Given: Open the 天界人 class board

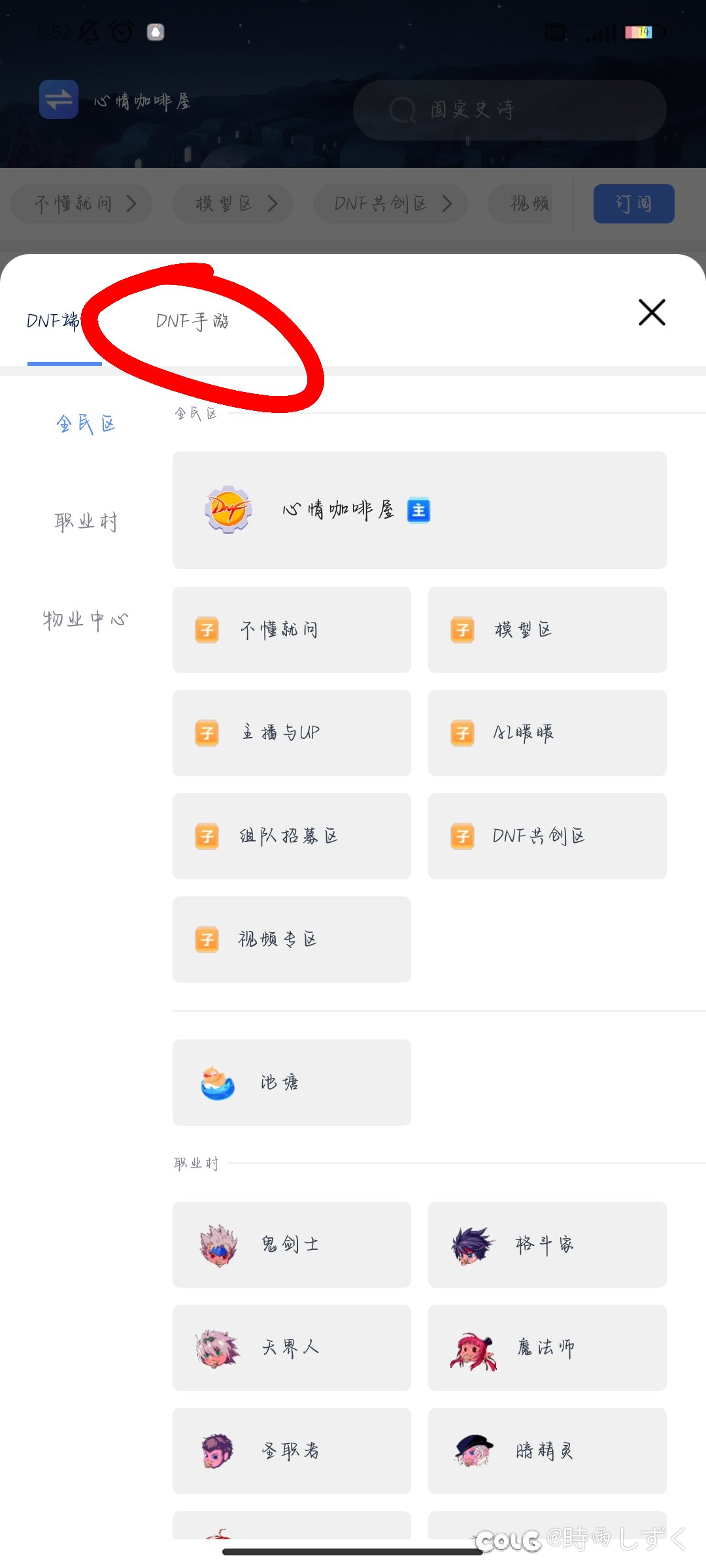Looking at the screenshot, I should 292,1347.
